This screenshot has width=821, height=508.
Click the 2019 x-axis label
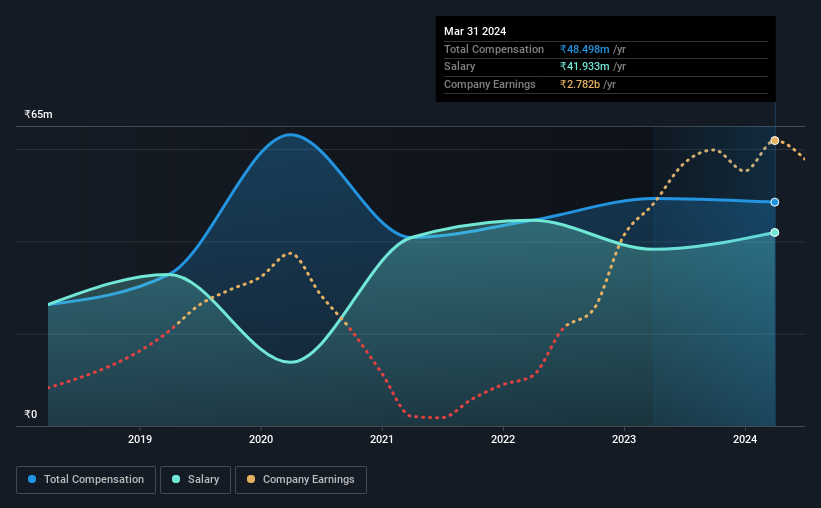(140, 439)
